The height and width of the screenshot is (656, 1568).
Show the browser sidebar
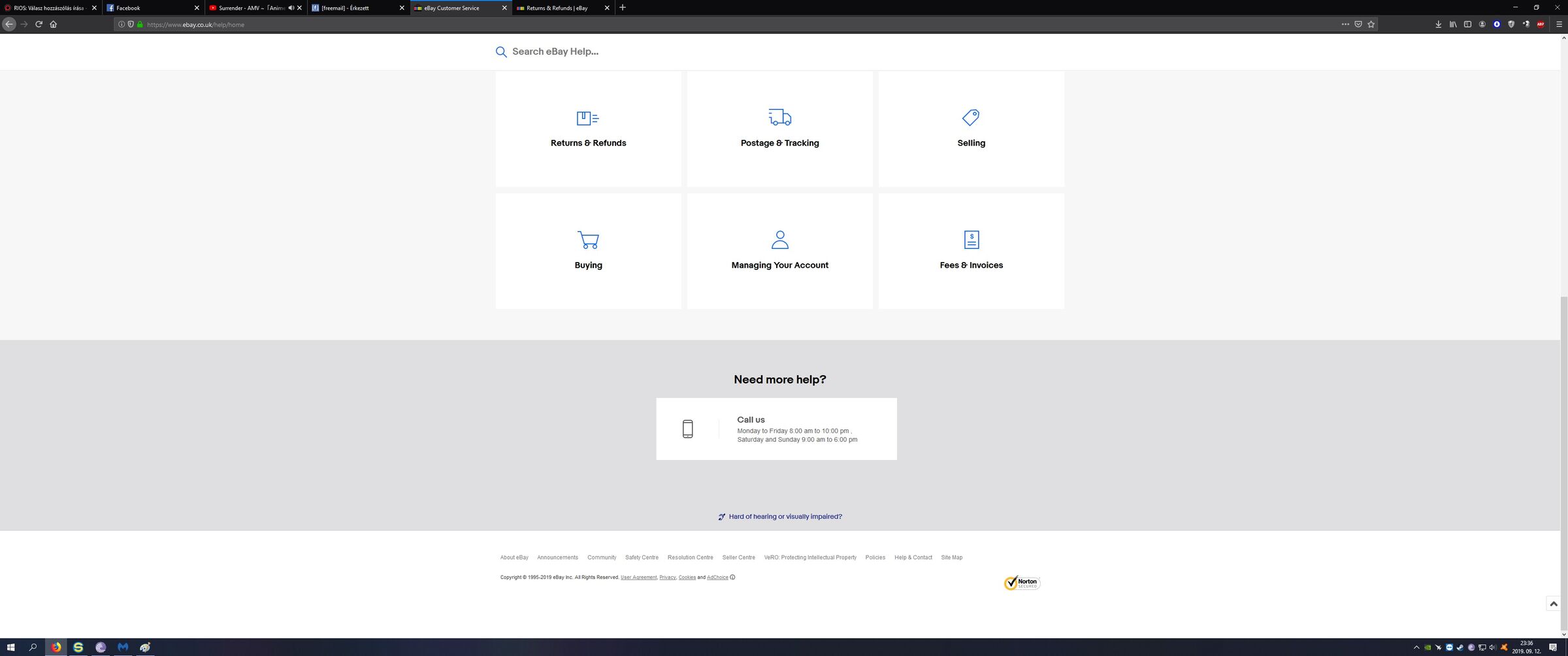(1467, 24)
